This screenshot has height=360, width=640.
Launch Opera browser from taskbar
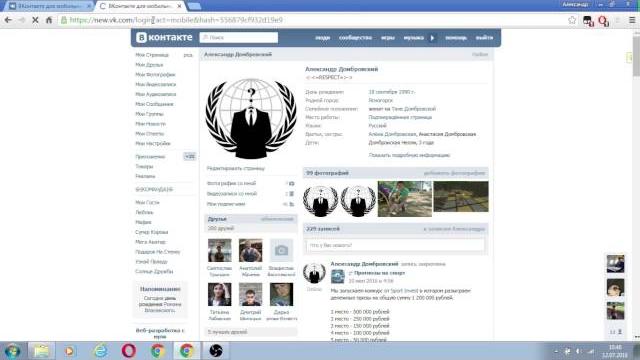pos(129,351)
